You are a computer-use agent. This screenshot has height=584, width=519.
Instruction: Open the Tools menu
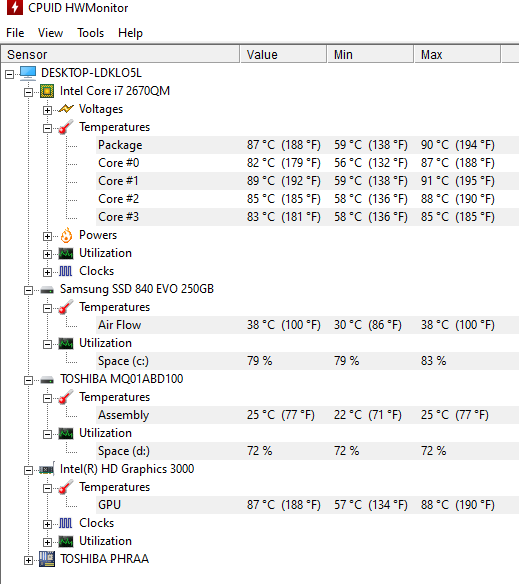point(91,33)
